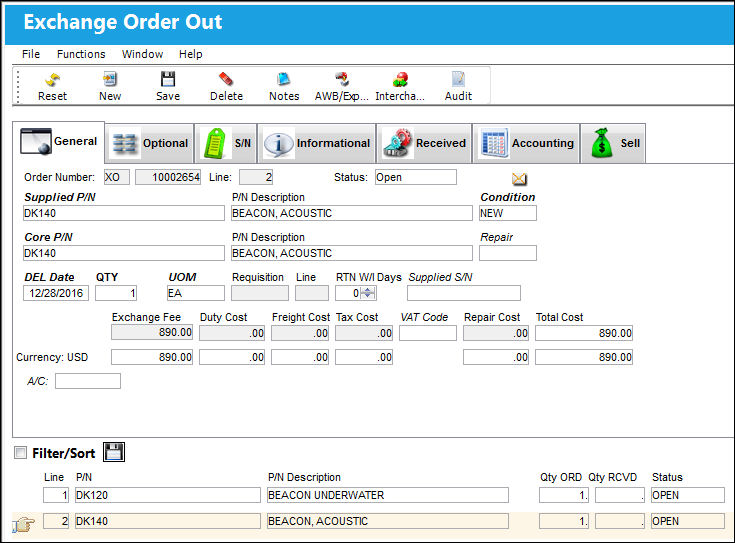Click the pointing hand row selector icon
Image resolution: width=735 pixels, height=543 pixels.
tap(23, 524)
